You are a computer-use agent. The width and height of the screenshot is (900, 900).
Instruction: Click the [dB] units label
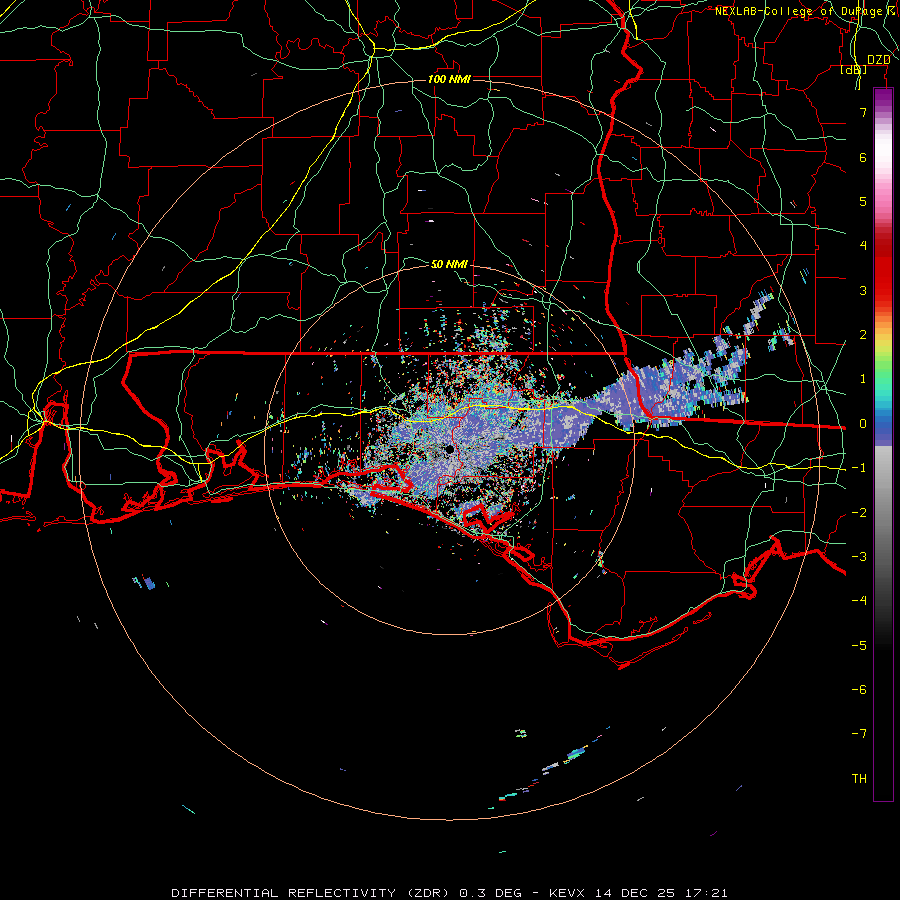coord(854,70)
